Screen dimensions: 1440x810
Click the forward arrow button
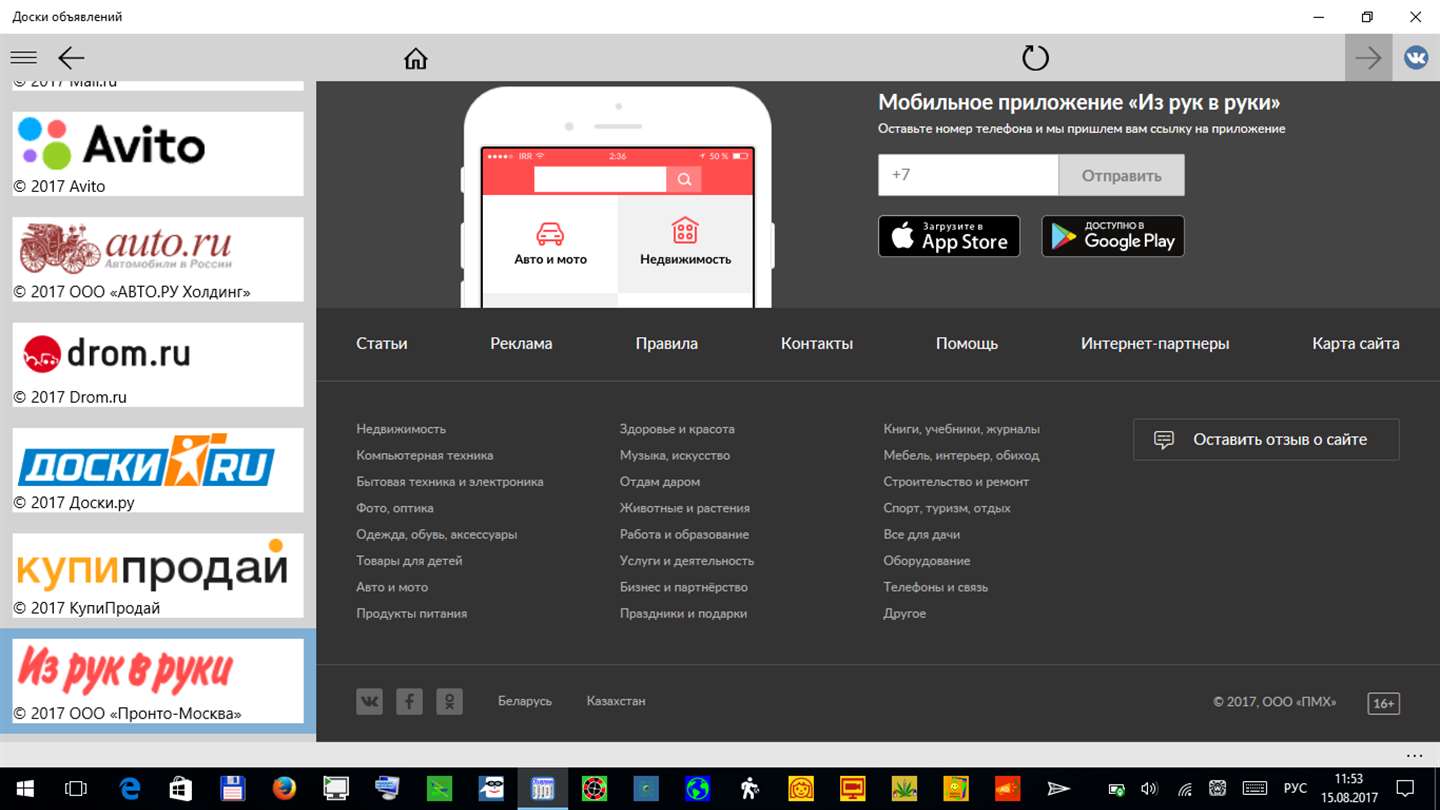tap(1368, 58)
